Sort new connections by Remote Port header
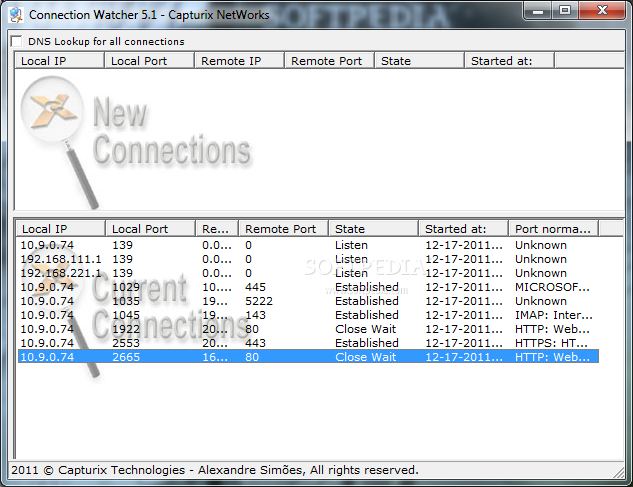633x487 pixels. coord(329,61)
